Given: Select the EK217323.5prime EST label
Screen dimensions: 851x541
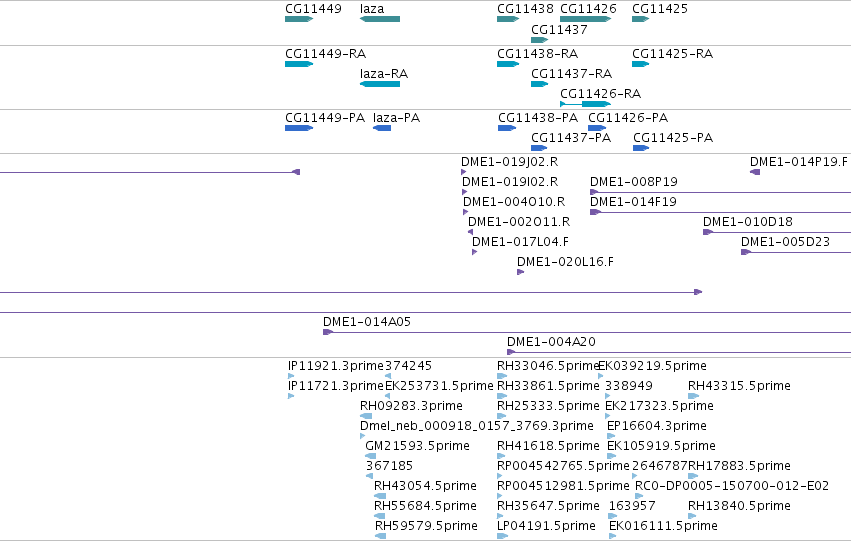Looking at the screenshot, I should 659,406.
